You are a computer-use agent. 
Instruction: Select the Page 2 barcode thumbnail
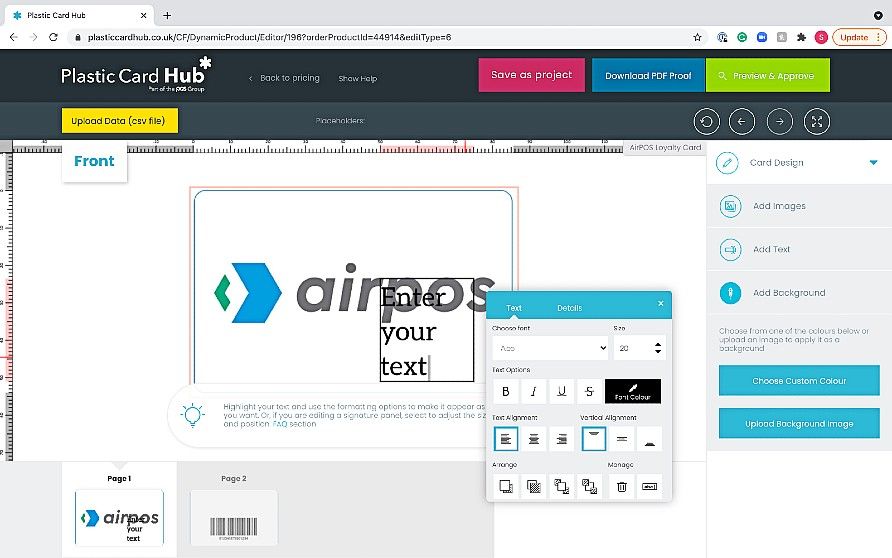[x=234, y=518]
